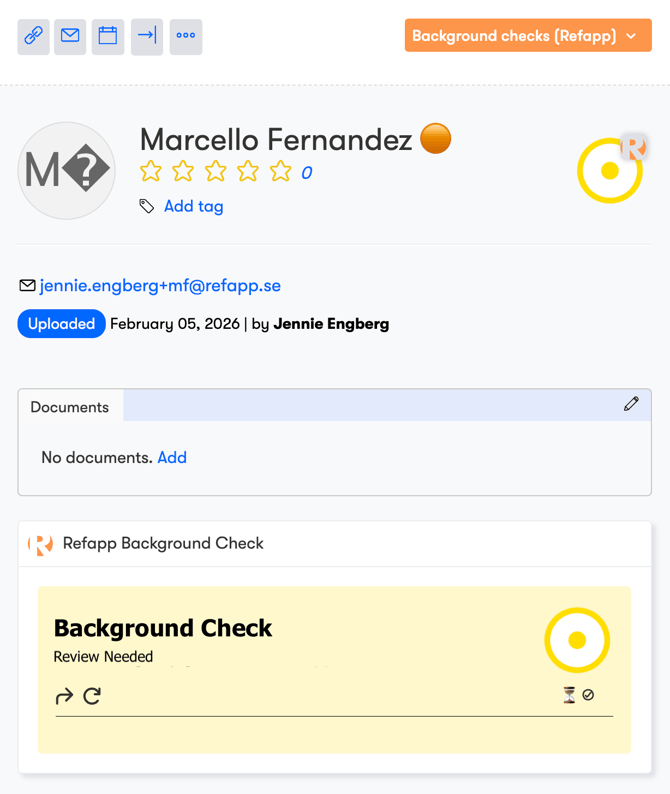Click the Add tag link
The image size is (670, 794).
[194, 206]
